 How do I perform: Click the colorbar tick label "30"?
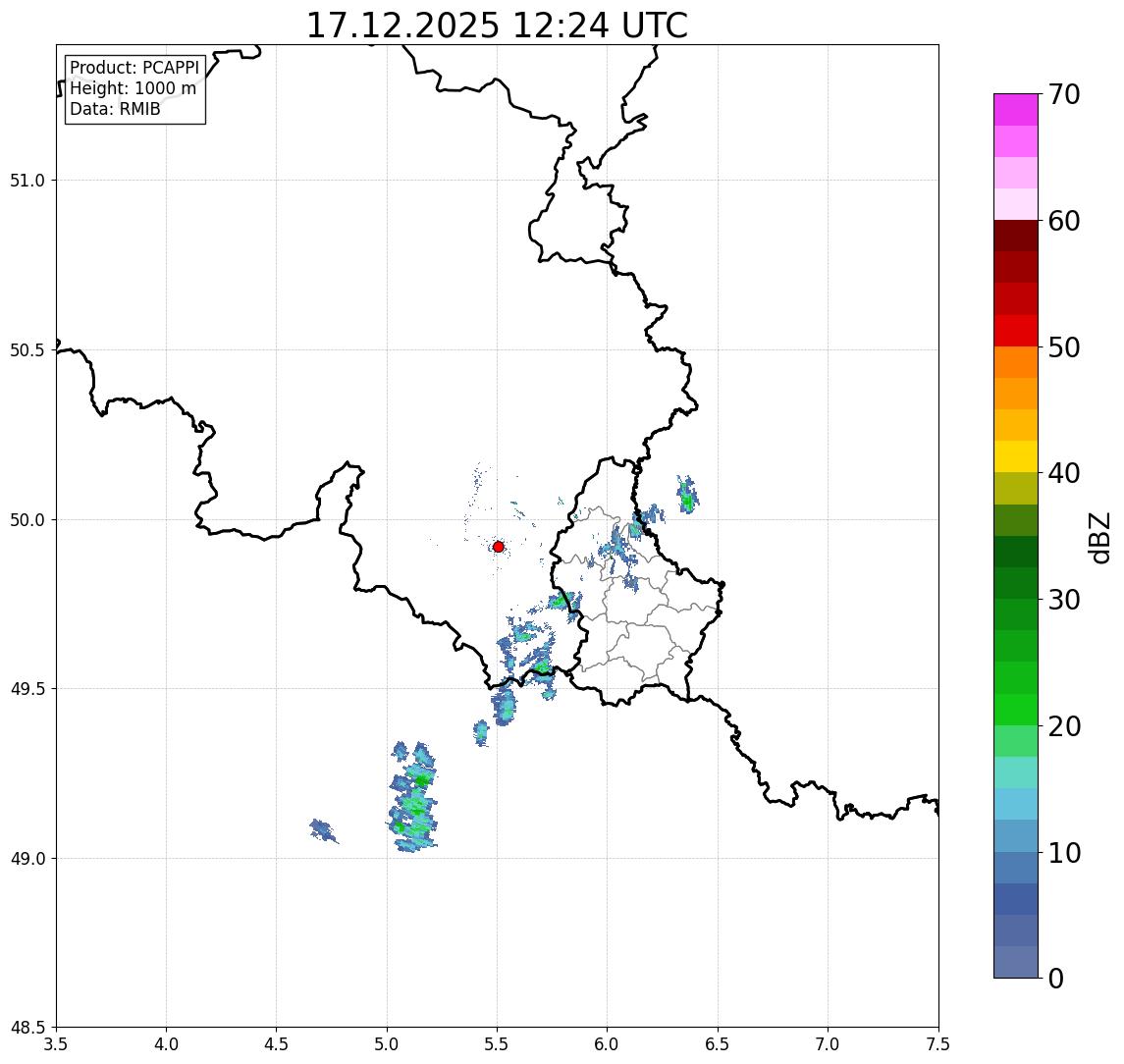[x=1064, y=600]
